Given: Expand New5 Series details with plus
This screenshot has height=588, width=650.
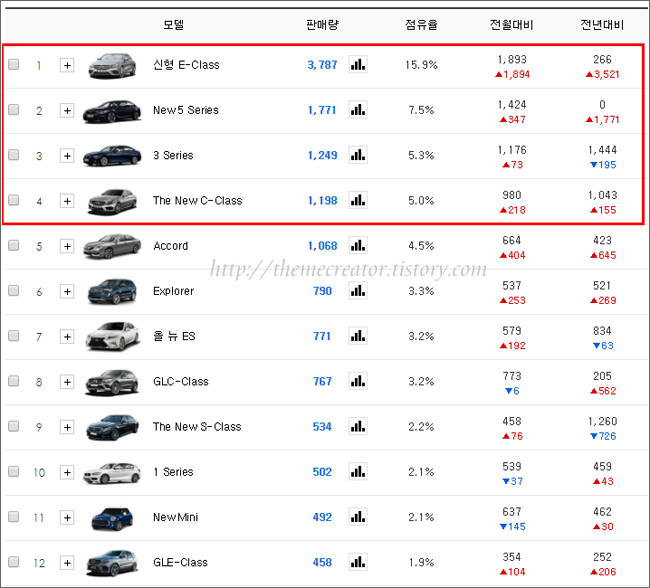Looking at the screenshot, I should pyautogui.click(x=67, y=110).
